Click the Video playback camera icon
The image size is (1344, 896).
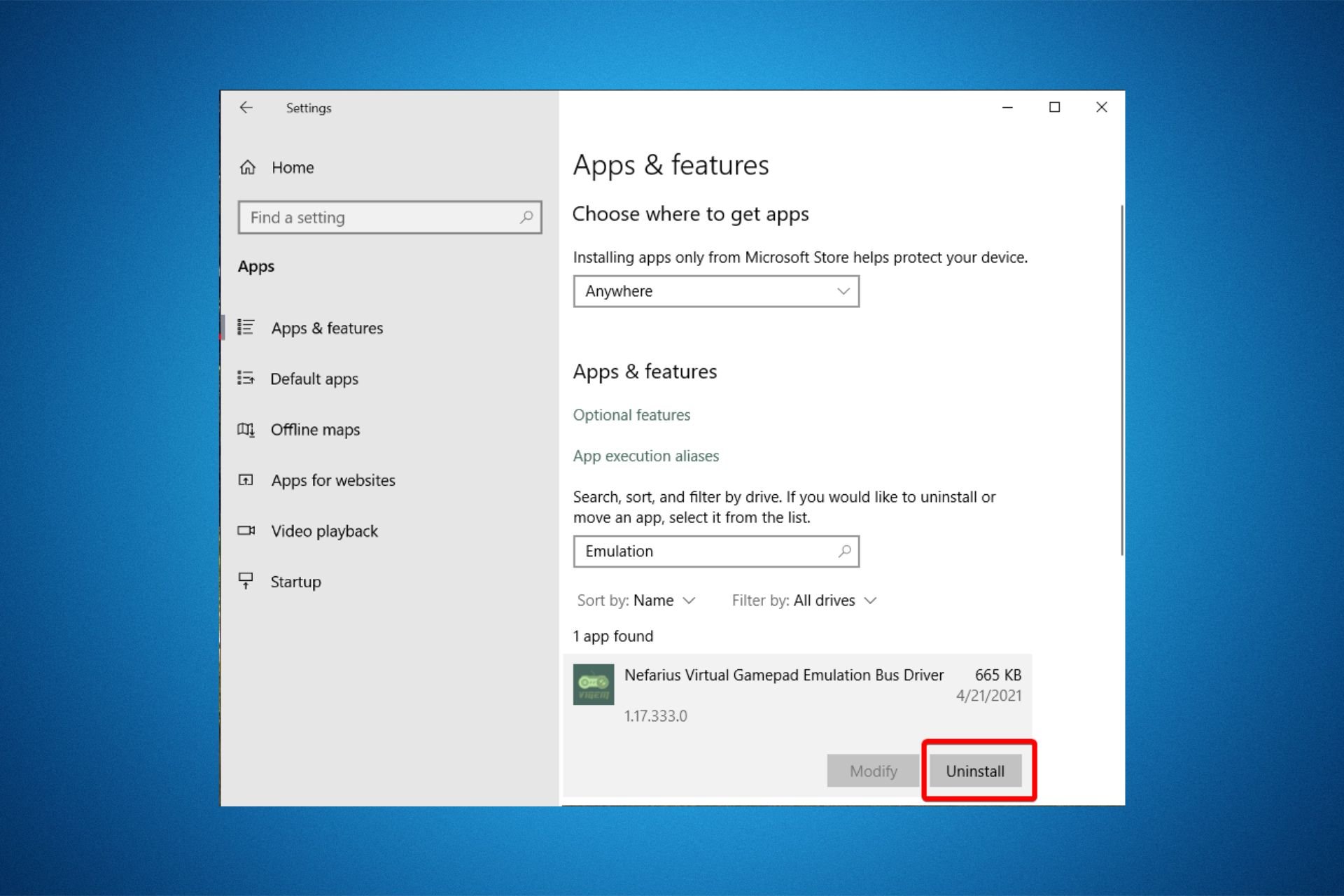coord(246,531)
